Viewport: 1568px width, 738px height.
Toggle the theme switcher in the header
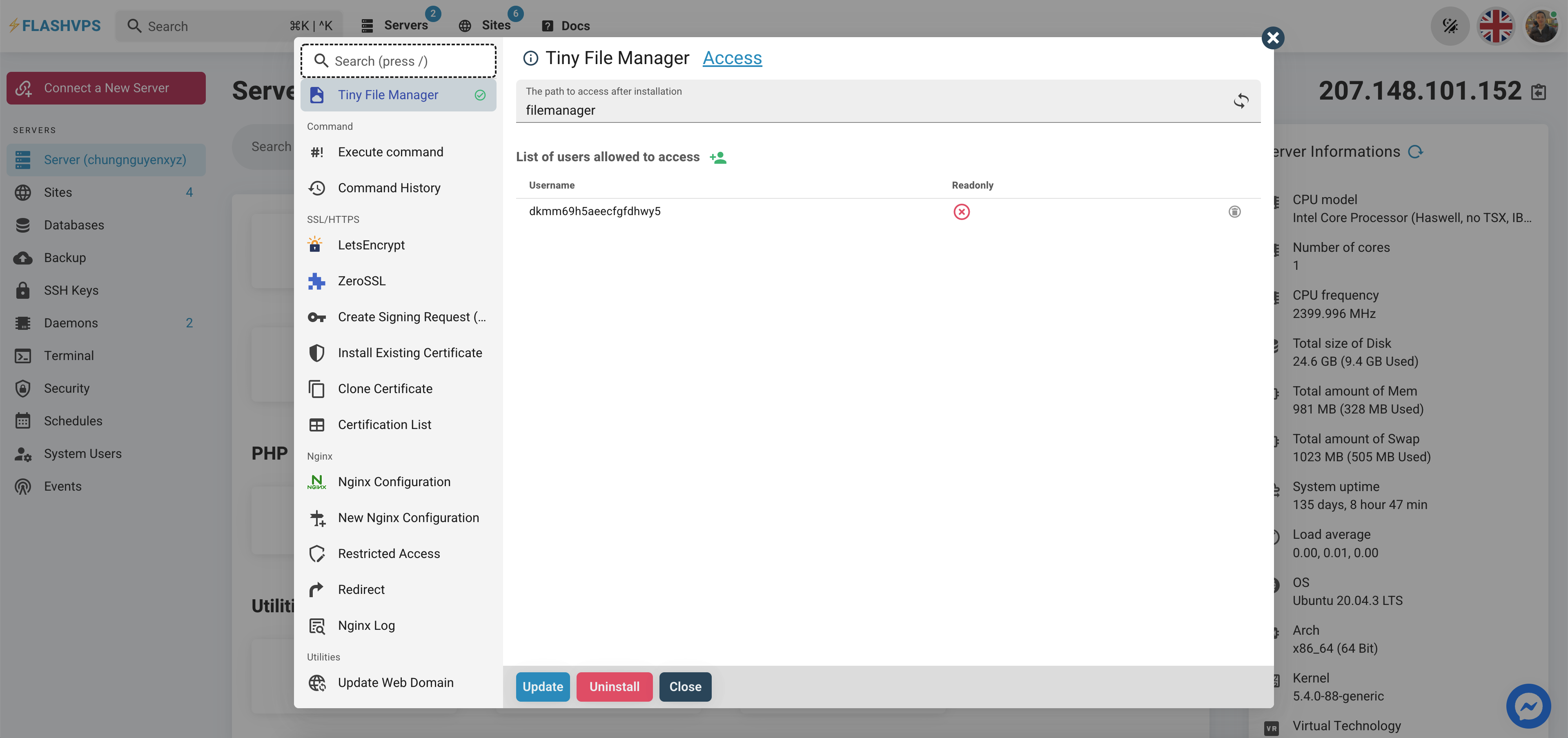1450,26
